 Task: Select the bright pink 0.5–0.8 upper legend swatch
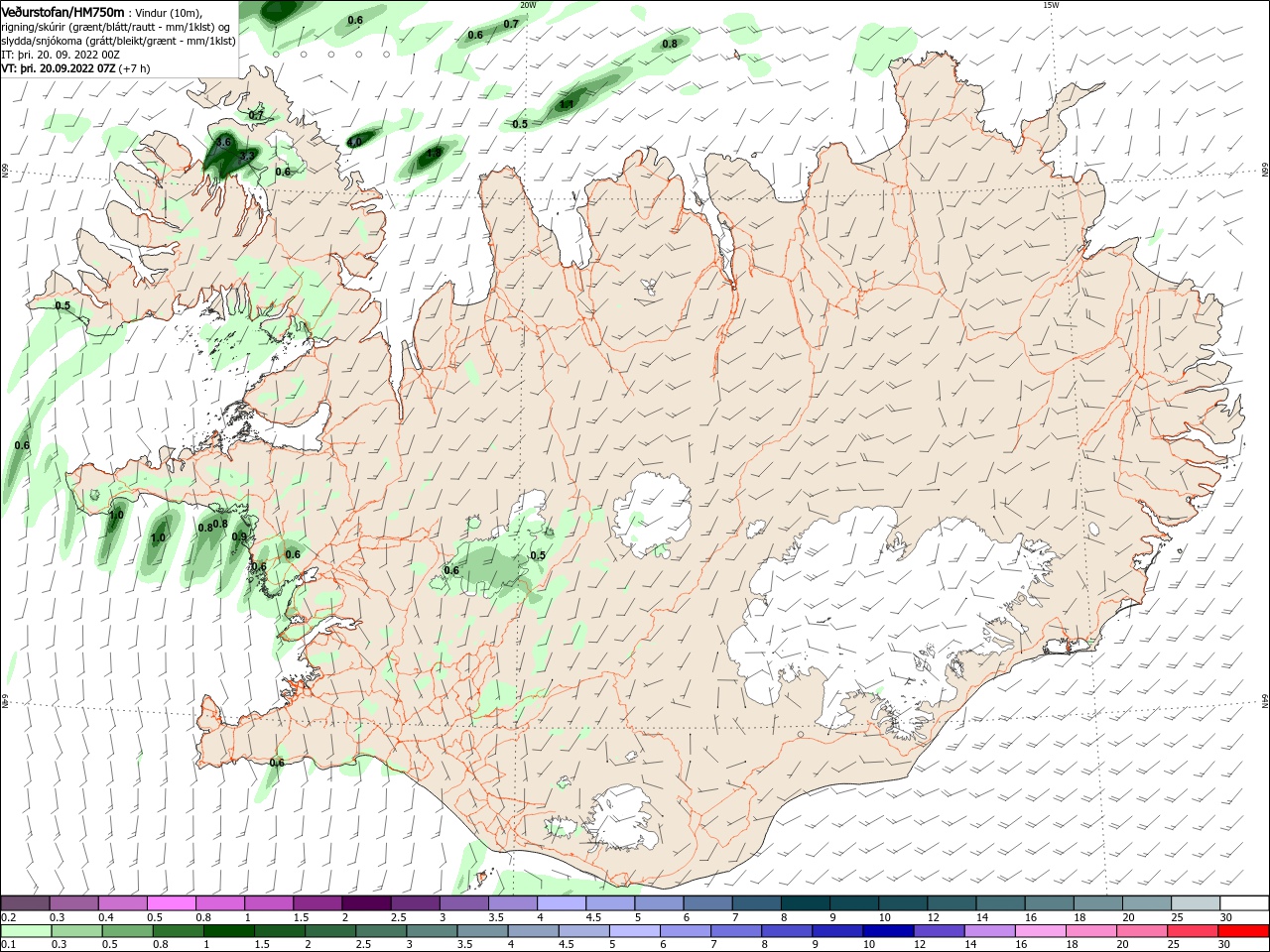(171, 903)
